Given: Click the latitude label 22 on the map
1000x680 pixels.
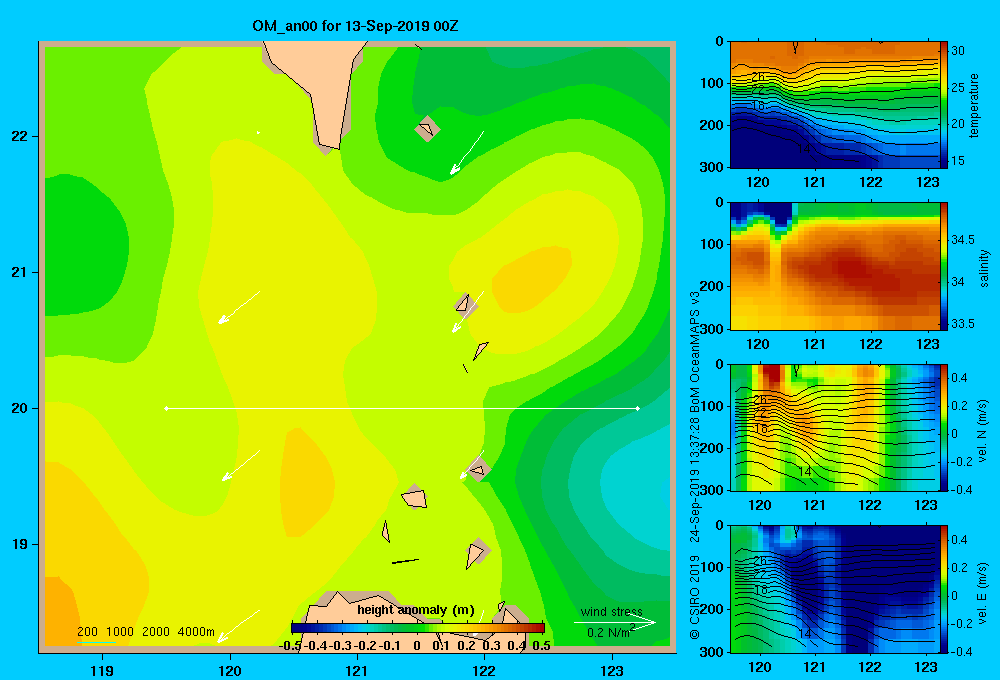Looking at the screenshot, I should coord(20,137).
